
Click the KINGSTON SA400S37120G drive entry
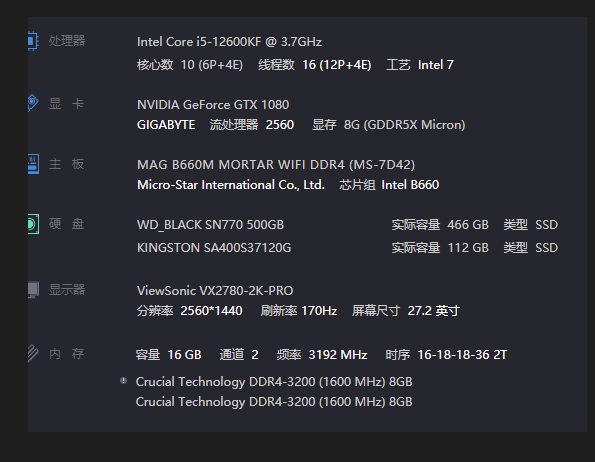214,248
